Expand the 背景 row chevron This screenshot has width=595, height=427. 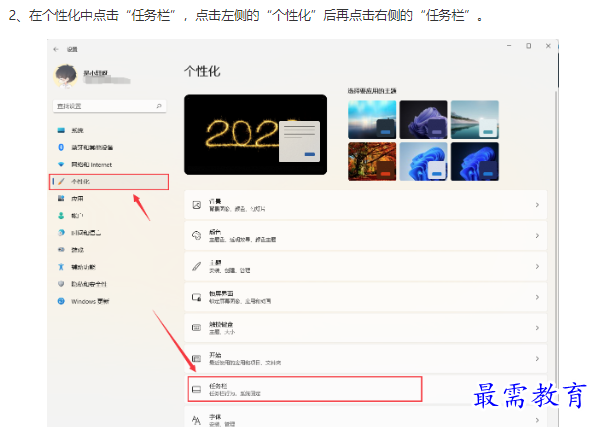point(537,205)
